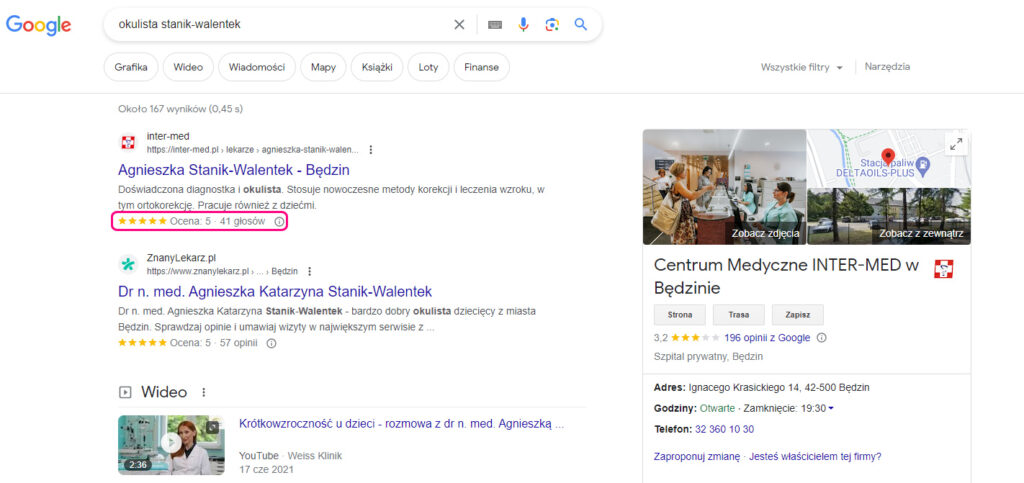Click the video section icon beside Wideo

[x=125, y=392]
